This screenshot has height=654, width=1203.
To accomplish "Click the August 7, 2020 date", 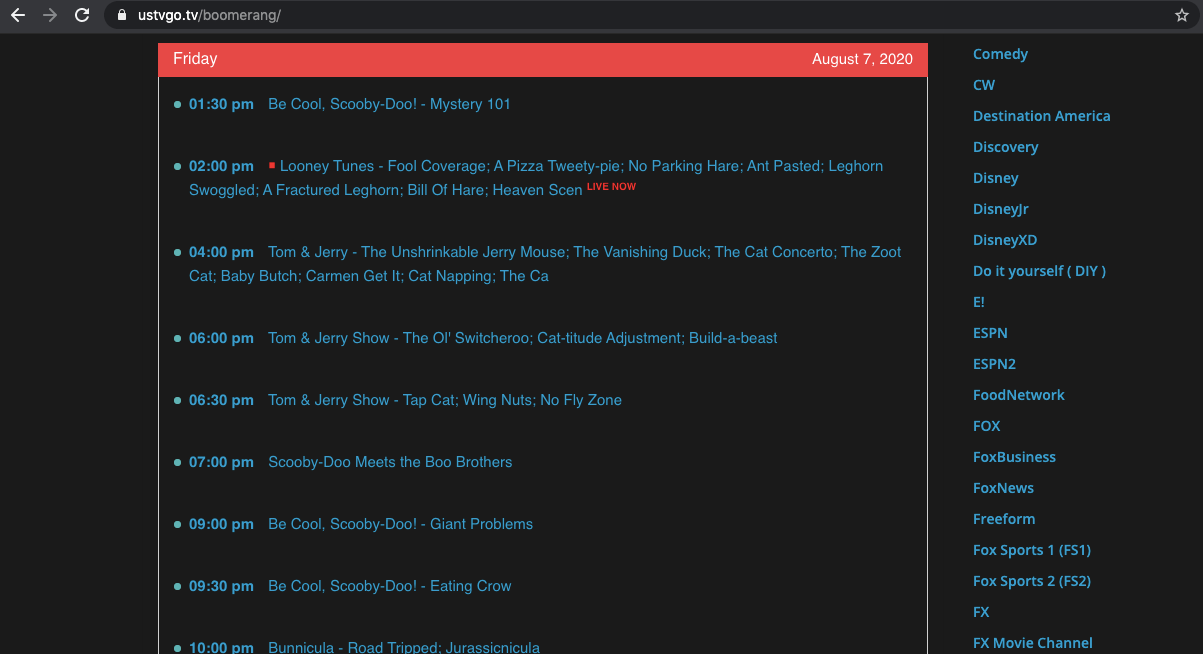I will point(862,59).
